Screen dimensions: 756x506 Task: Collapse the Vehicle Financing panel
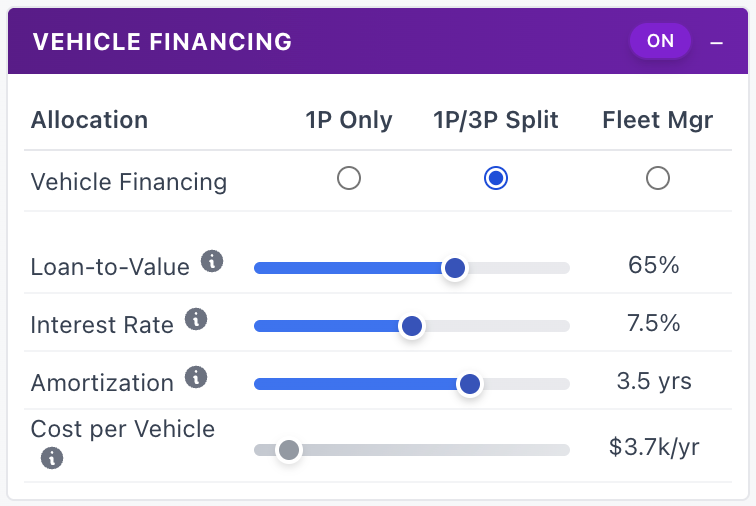click(x=716, y=42)
